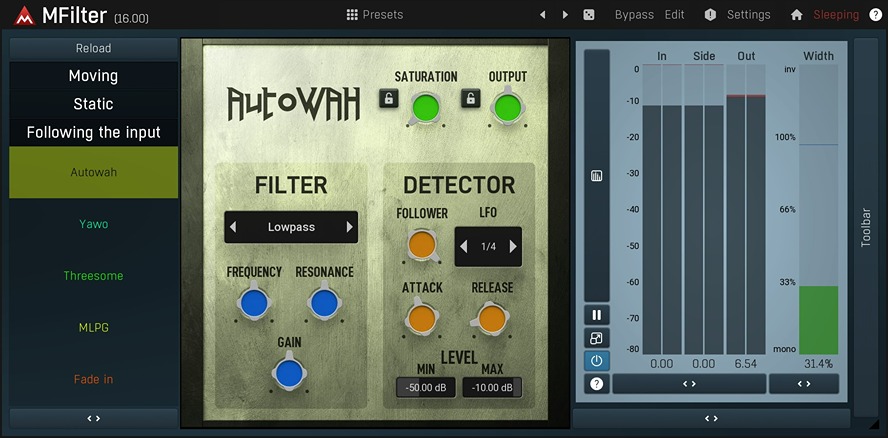Expand the Following the input category
This screenshot has width=888, height=438.
point(93,132)
